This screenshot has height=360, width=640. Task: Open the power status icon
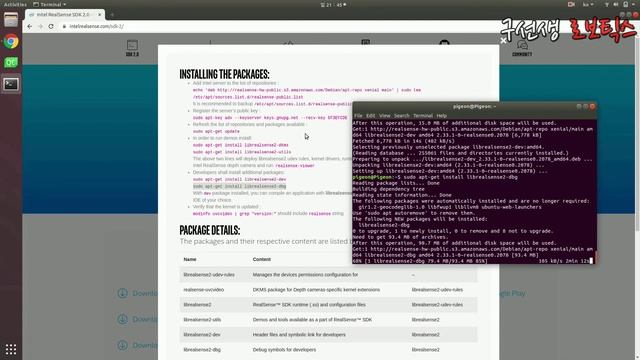[x=626, y=4]
